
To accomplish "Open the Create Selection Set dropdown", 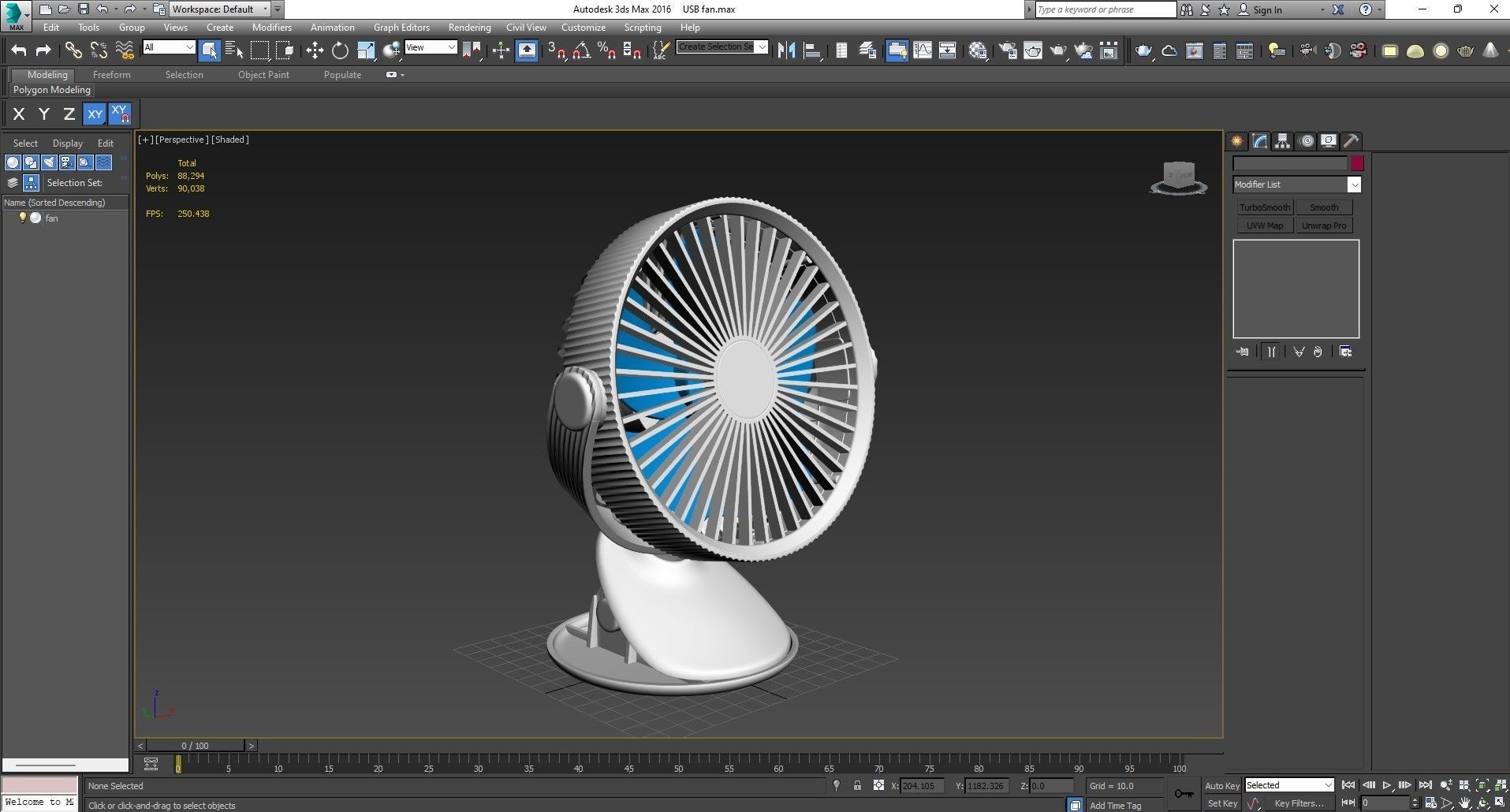I will click(x=722, y=47).
